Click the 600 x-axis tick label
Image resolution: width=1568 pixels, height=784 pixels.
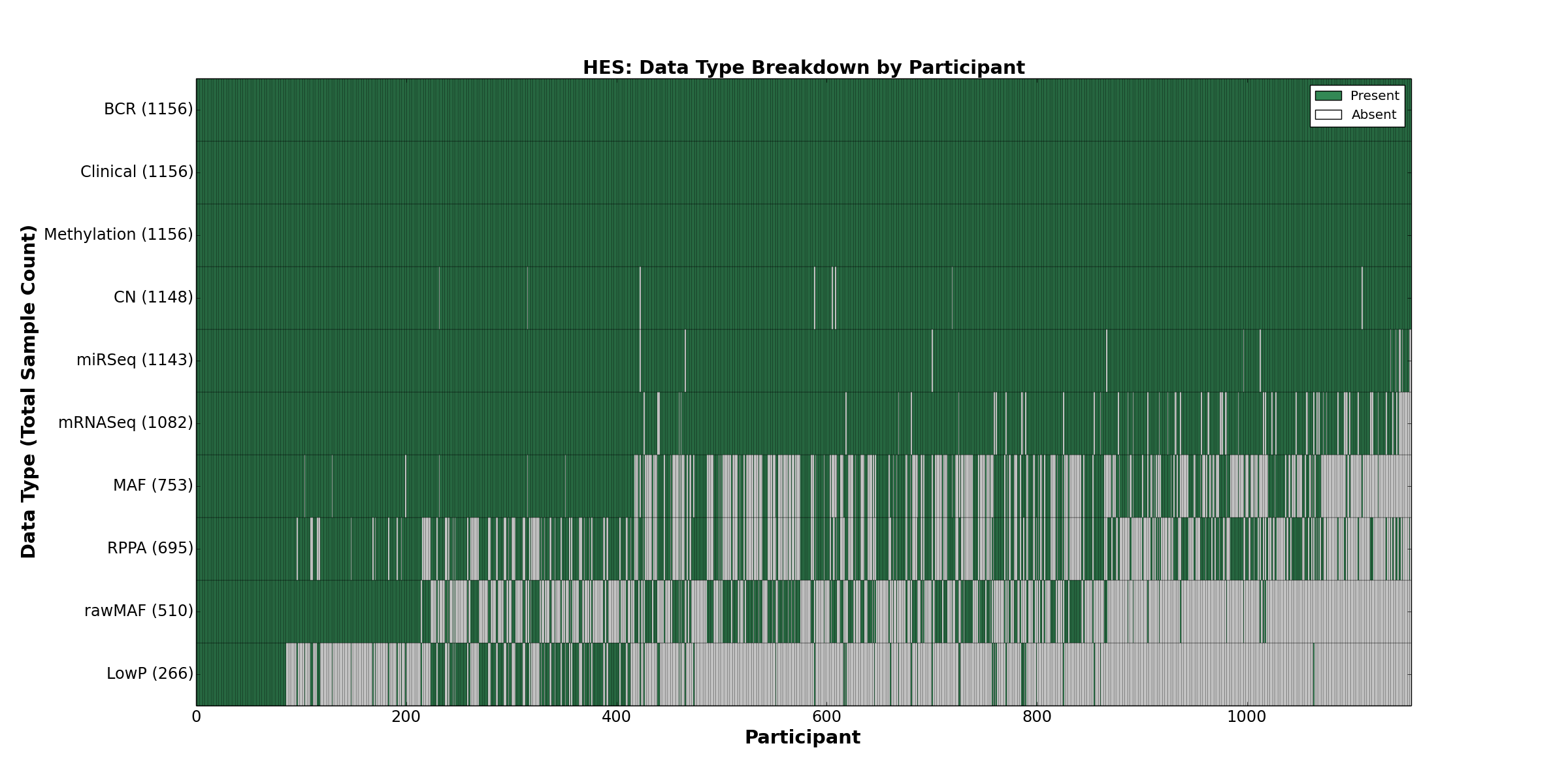pos(826,717)
